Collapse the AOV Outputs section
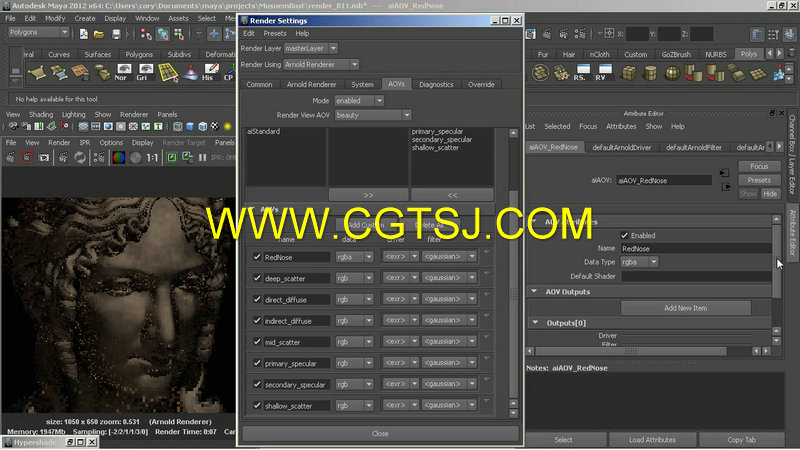 [x=534, y=291]
